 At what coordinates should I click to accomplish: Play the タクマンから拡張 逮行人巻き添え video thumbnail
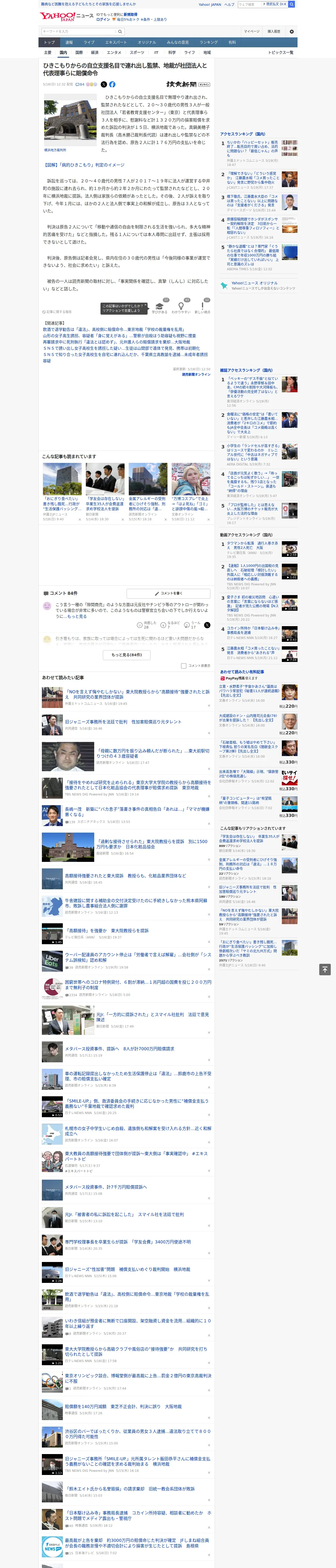click(x=290, y=550)
